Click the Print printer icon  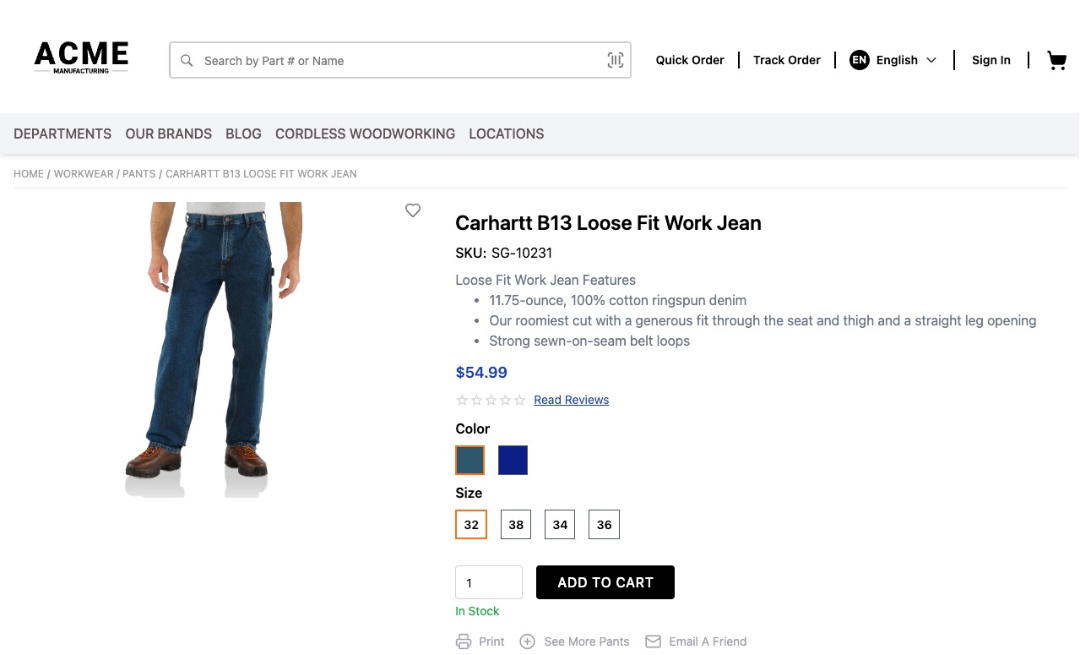click(464, 641)
